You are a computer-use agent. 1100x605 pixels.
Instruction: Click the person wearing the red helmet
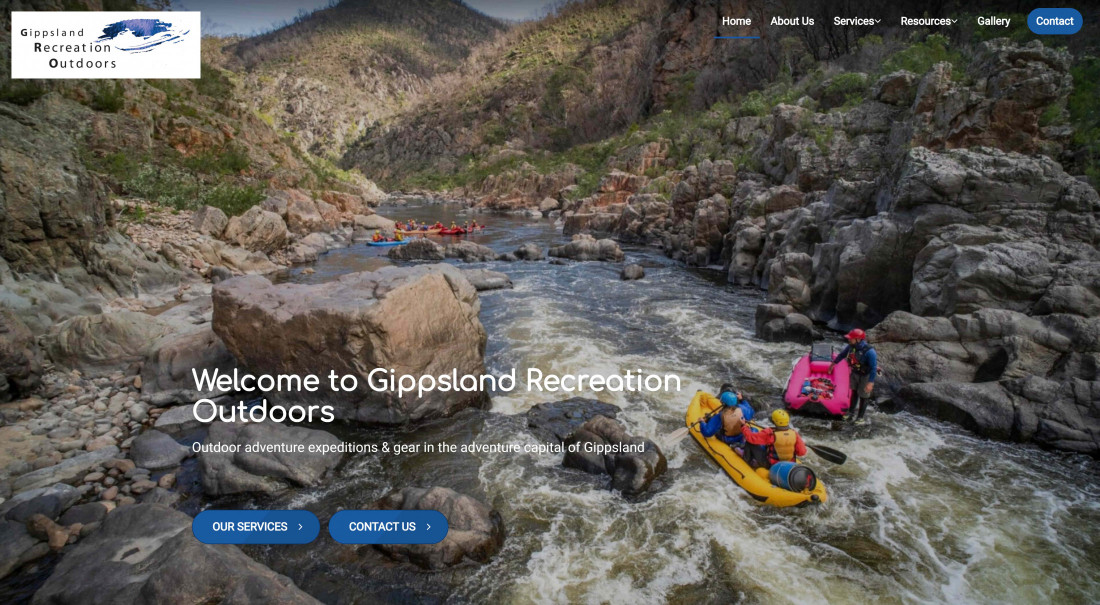point(857,373)
